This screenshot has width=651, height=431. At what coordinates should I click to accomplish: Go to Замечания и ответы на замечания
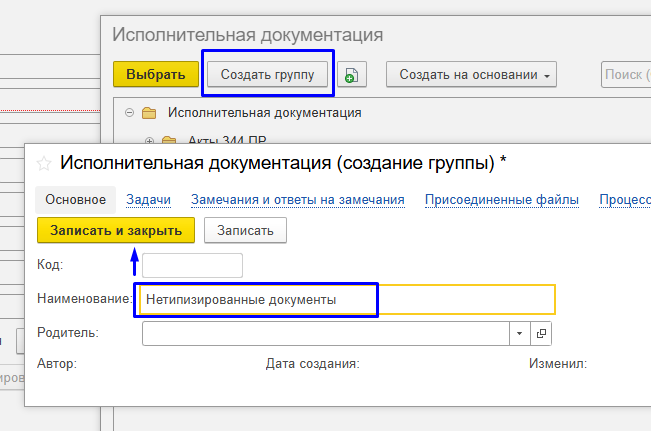tap(297, 199)
